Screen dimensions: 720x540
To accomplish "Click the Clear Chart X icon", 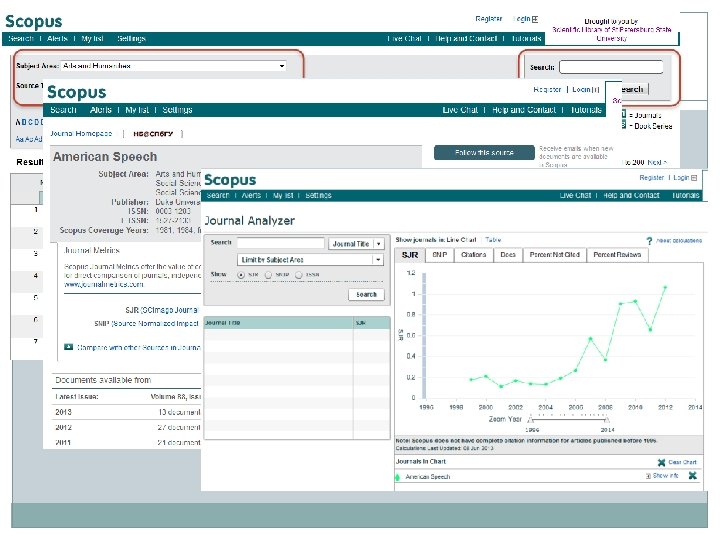I will [661, 462].
